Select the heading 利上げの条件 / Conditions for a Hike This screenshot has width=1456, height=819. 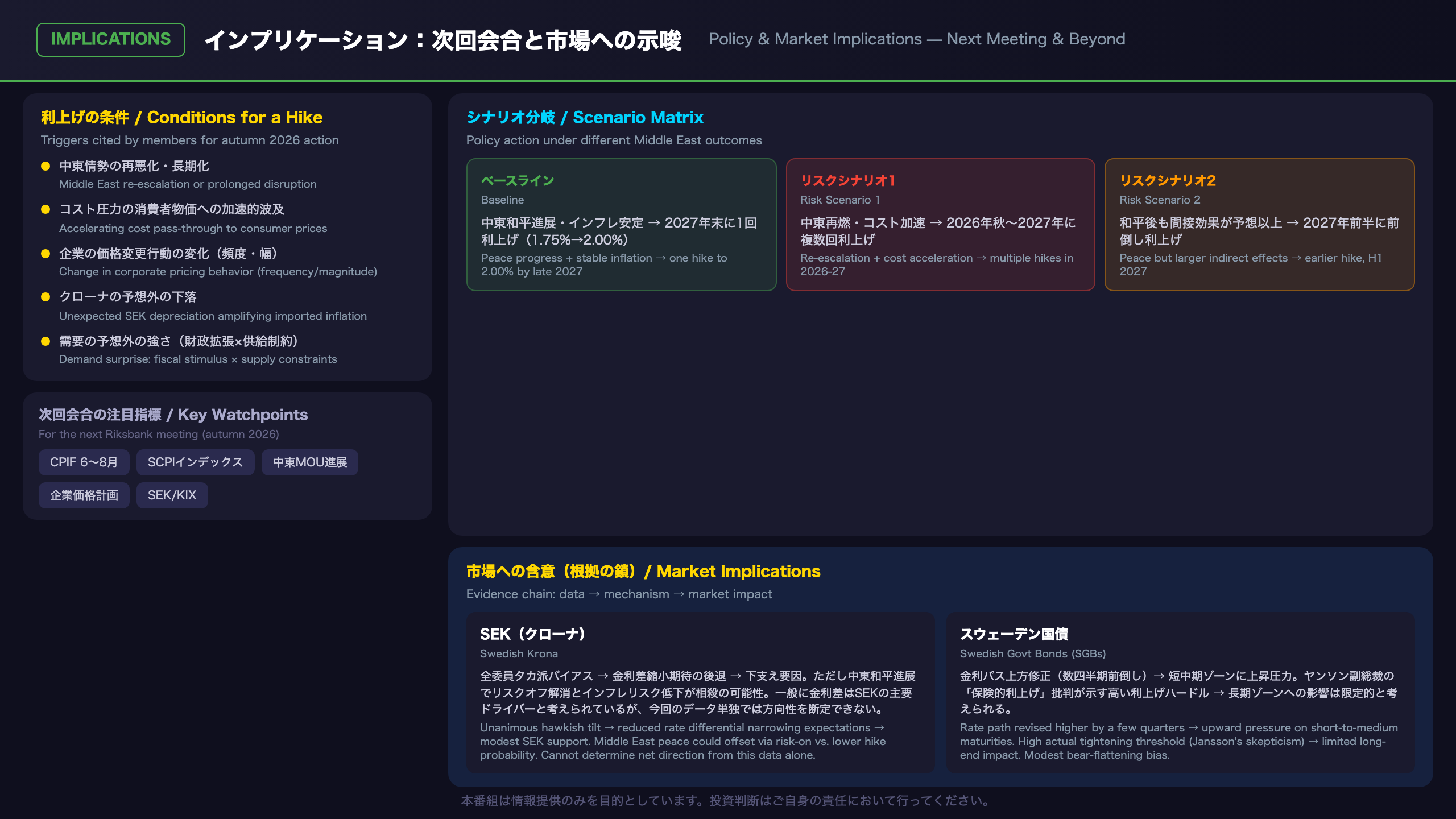pyautogui.click(x=181, y=117)
